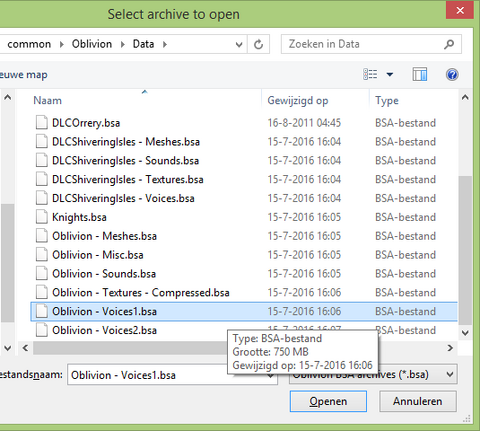Viewport: 480px width, 431px height.
Task: Close the Select archive to open dialog
Action: (460, 10)
